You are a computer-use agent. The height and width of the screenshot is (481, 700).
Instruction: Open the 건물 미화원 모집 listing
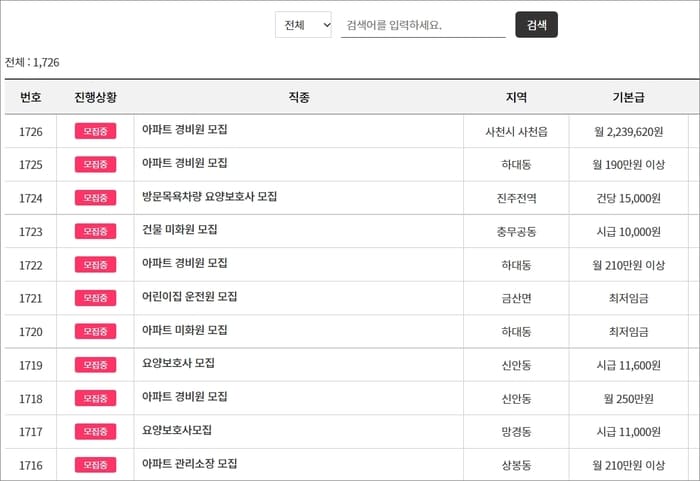[x=179, y=230]
